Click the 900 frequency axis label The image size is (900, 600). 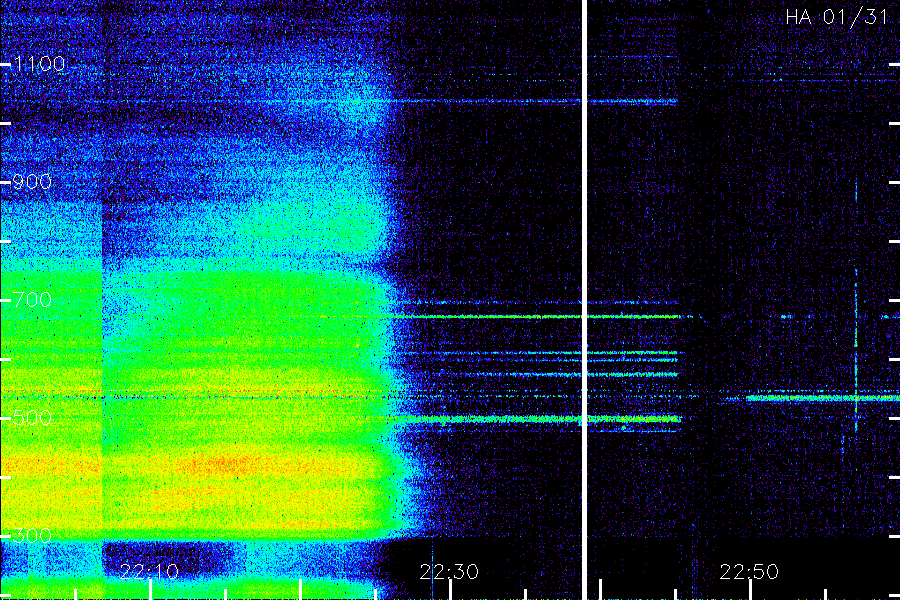32,182
